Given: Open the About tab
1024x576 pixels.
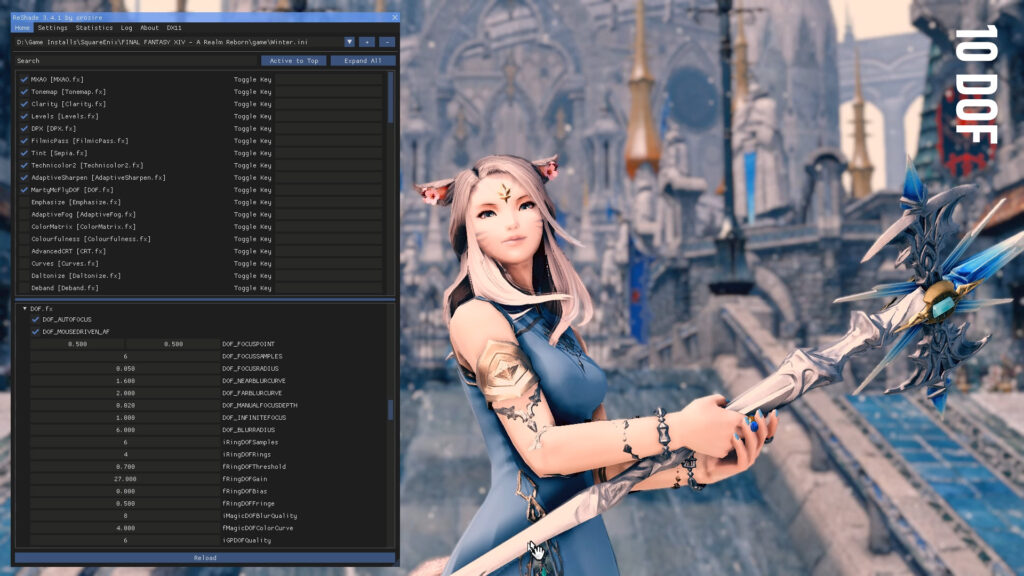Looking at the screenshot, I should point(150,28).
